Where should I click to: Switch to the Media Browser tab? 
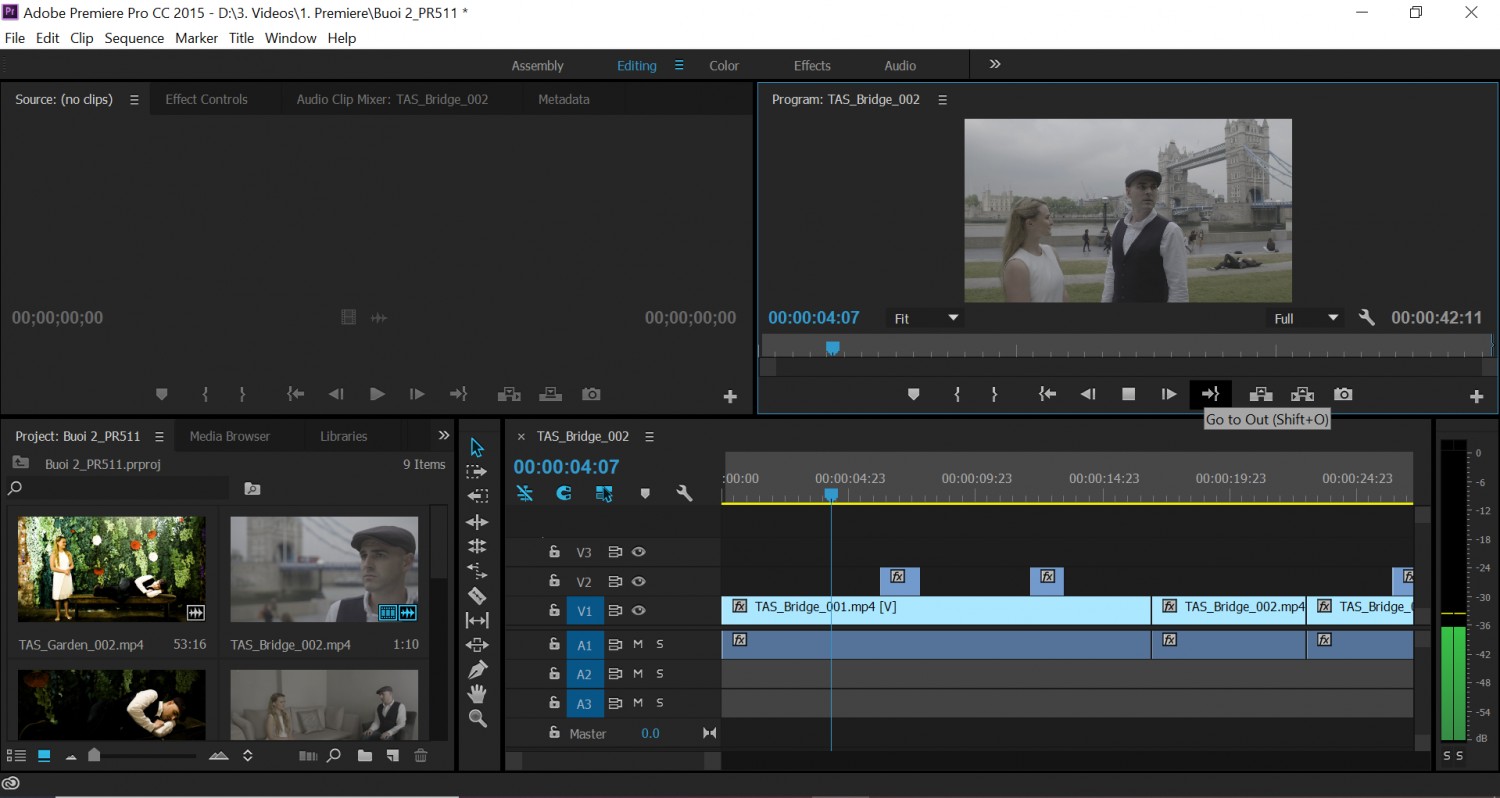tap(230, 436)
